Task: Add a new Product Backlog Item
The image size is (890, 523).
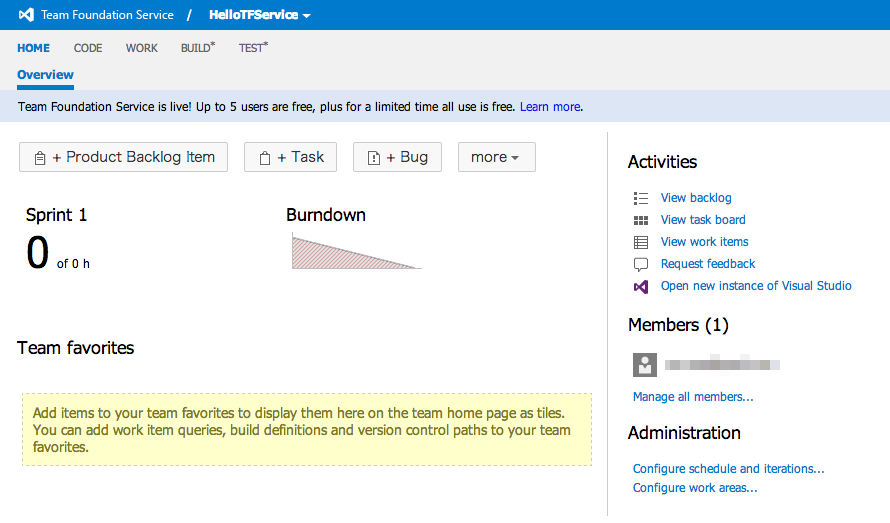Action: [x=124, y=157]
